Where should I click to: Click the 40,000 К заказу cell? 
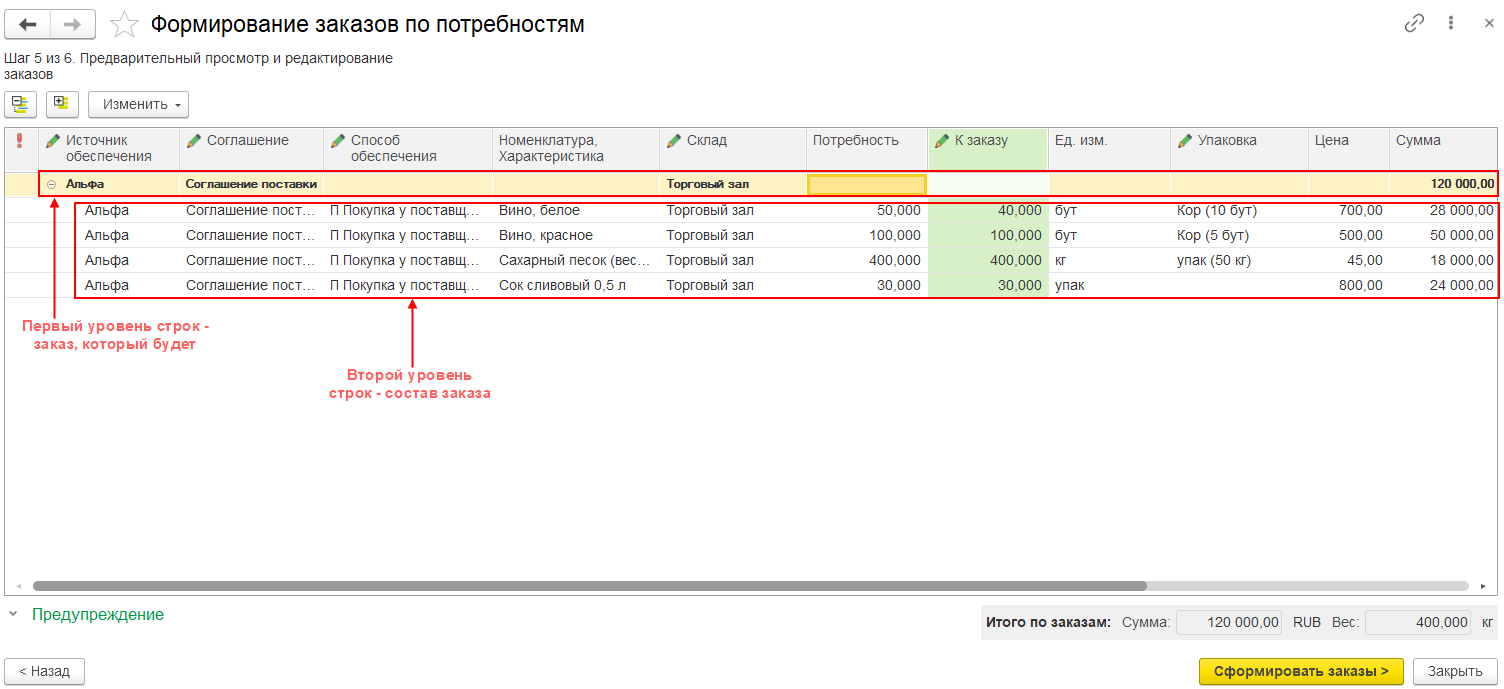pos(988,210)
